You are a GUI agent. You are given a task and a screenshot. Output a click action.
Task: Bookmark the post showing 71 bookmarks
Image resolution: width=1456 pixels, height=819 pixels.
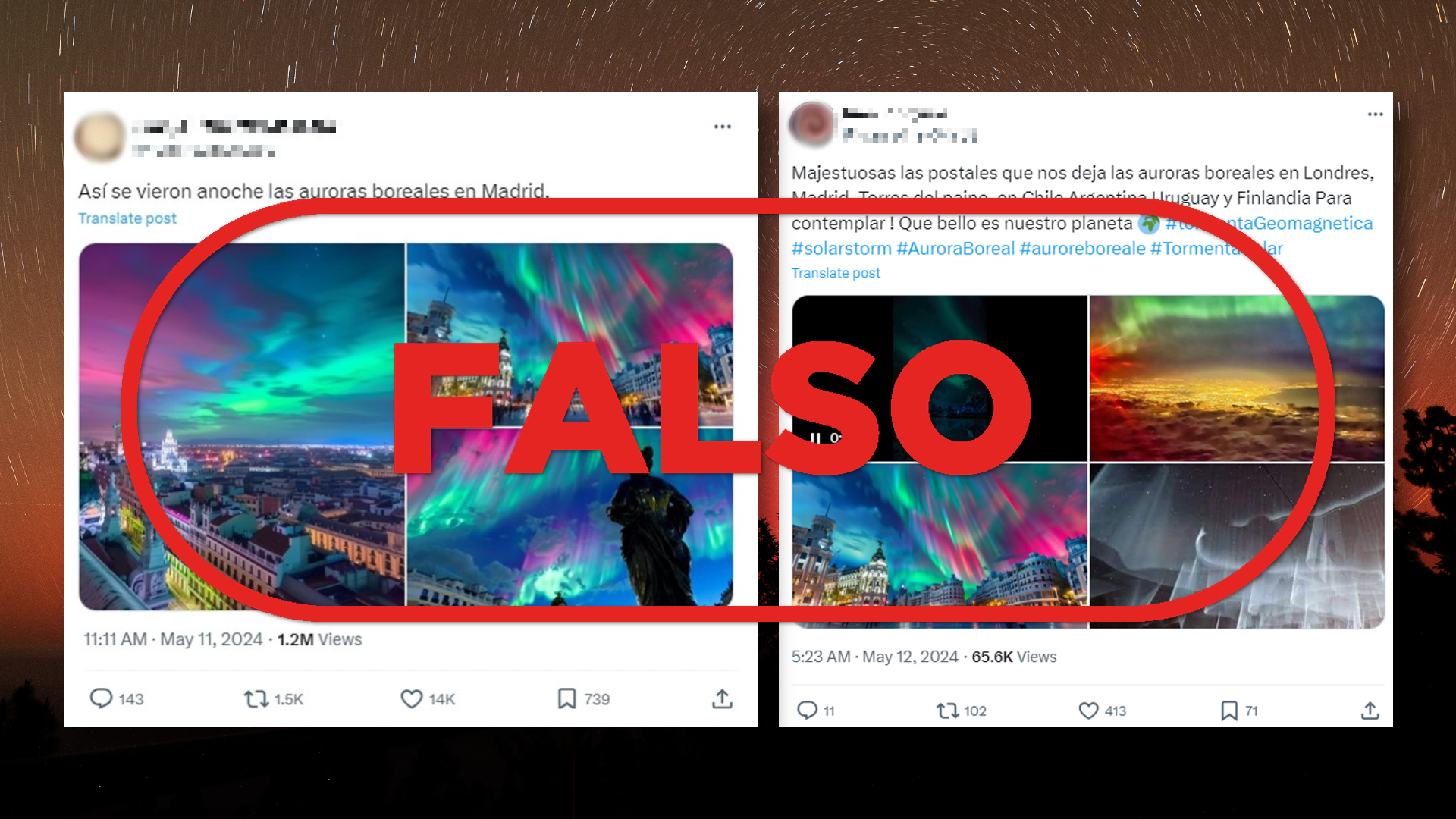(x=1229, y=711)
